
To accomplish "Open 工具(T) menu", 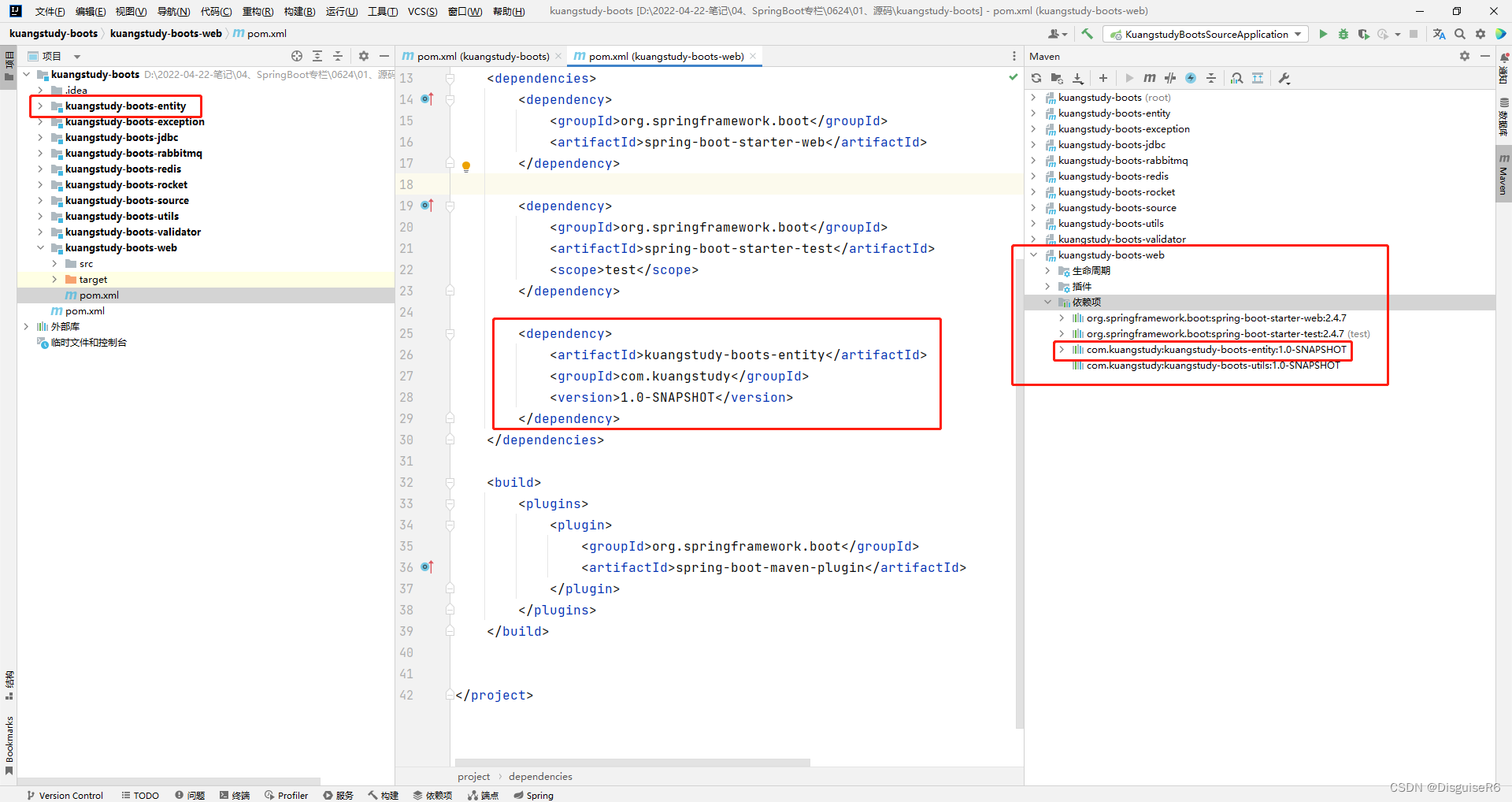I will 383,11.
